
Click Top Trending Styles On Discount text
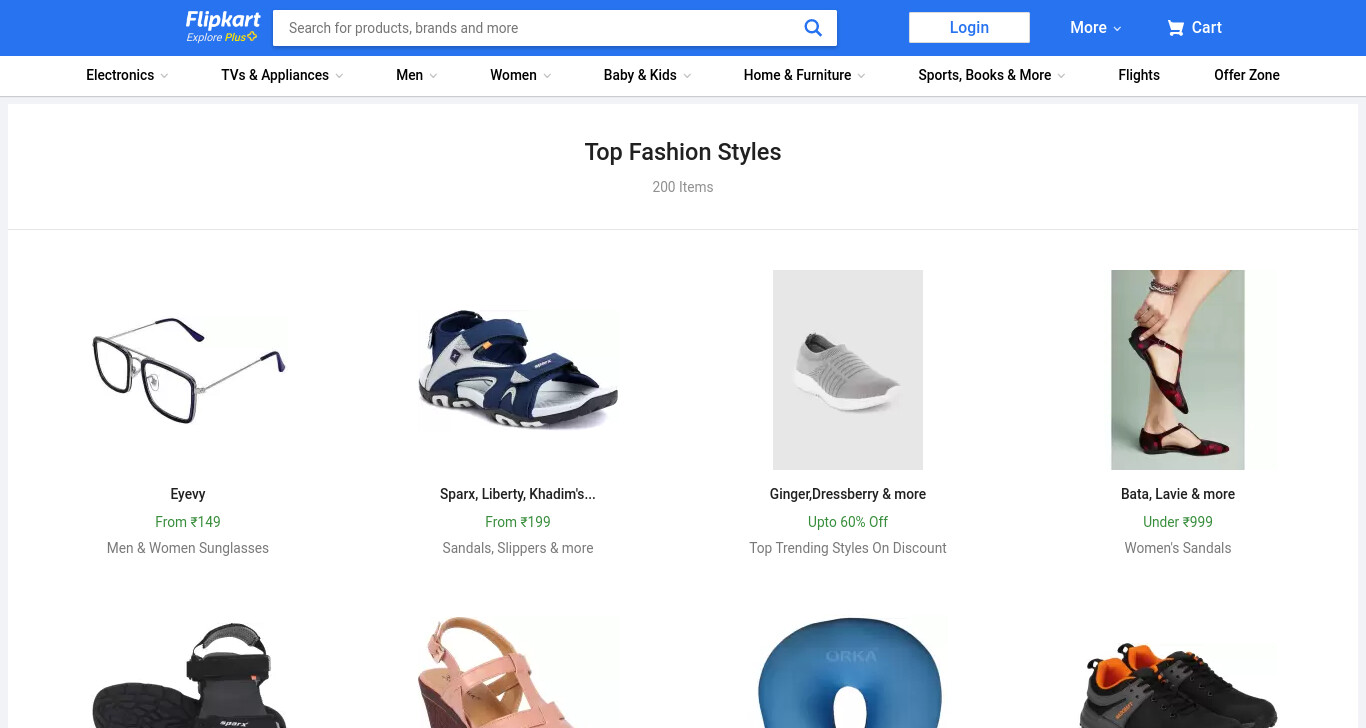click(848, 548)
